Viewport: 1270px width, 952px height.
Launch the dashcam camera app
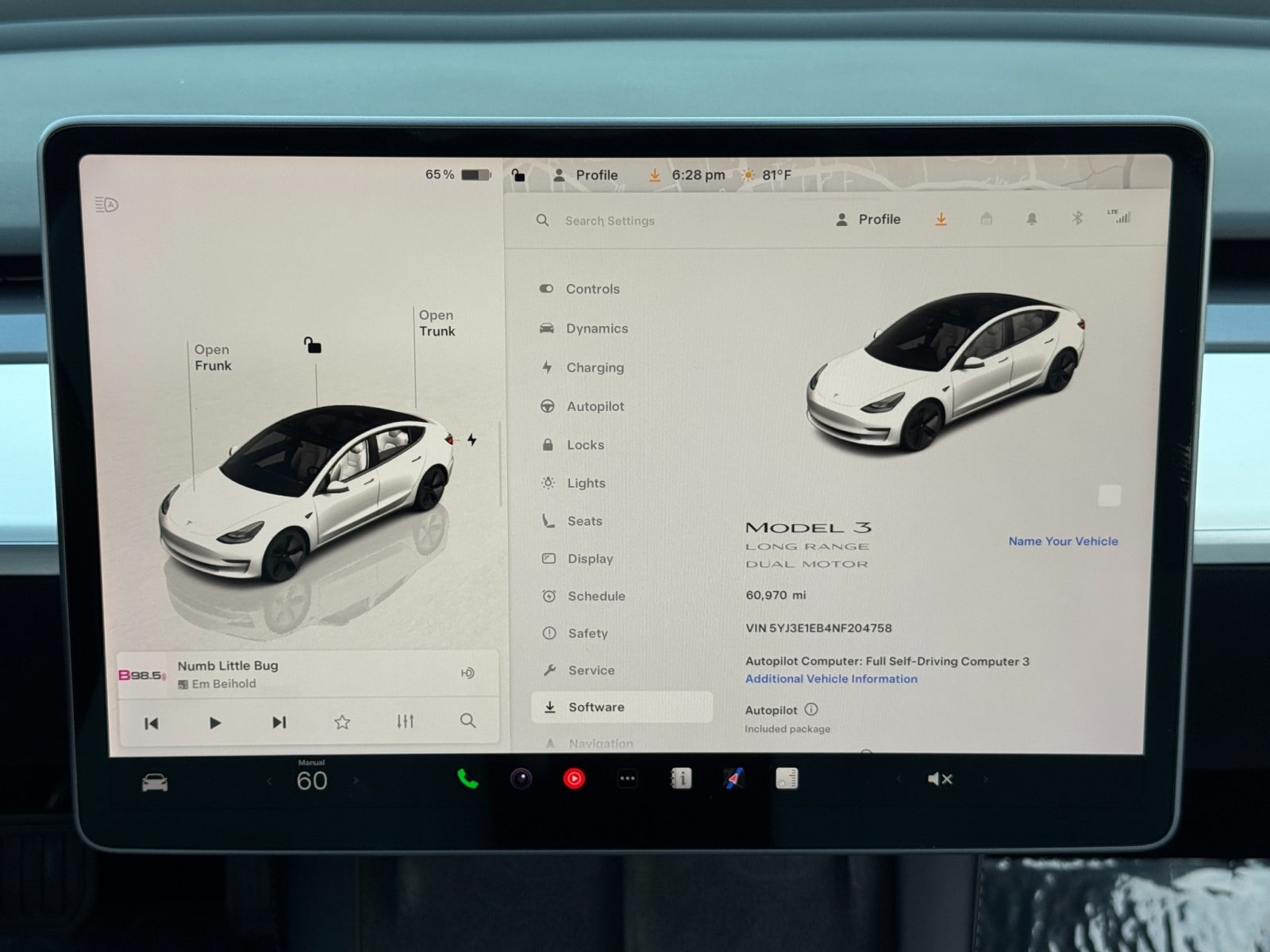[x=521, y=779]
